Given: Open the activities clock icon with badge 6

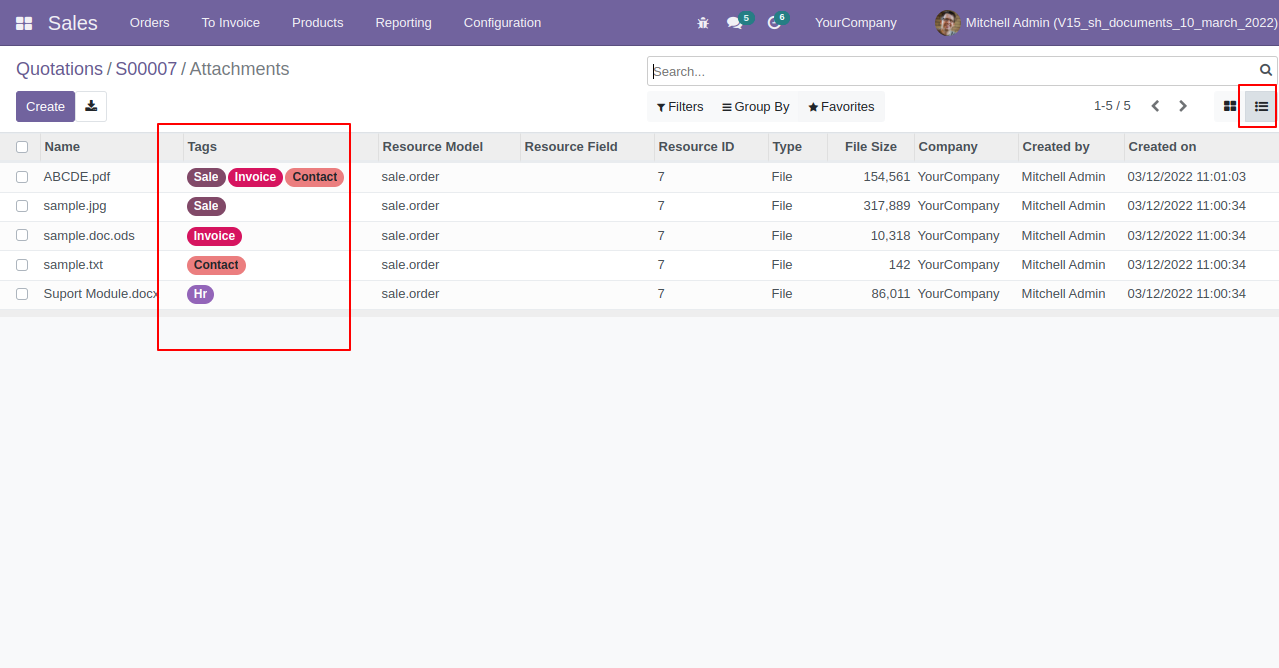Looking at the screenshot, I should 776,22.
